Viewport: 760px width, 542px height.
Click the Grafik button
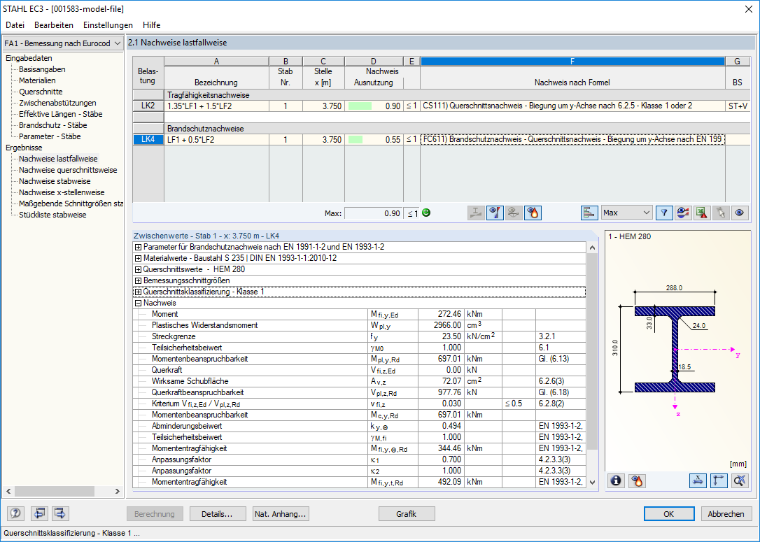[x=406, y=514]
